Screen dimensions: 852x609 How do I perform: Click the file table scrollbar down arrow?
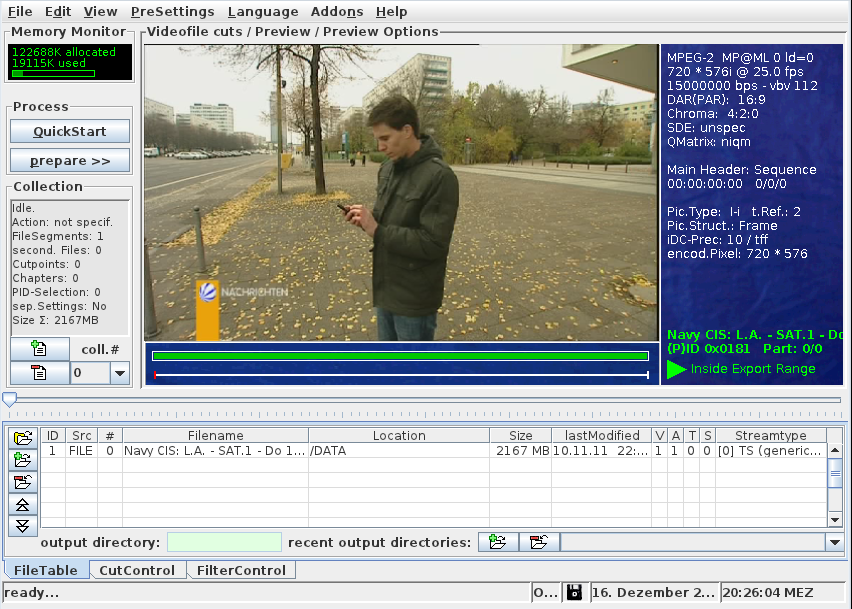click(835, 520)
